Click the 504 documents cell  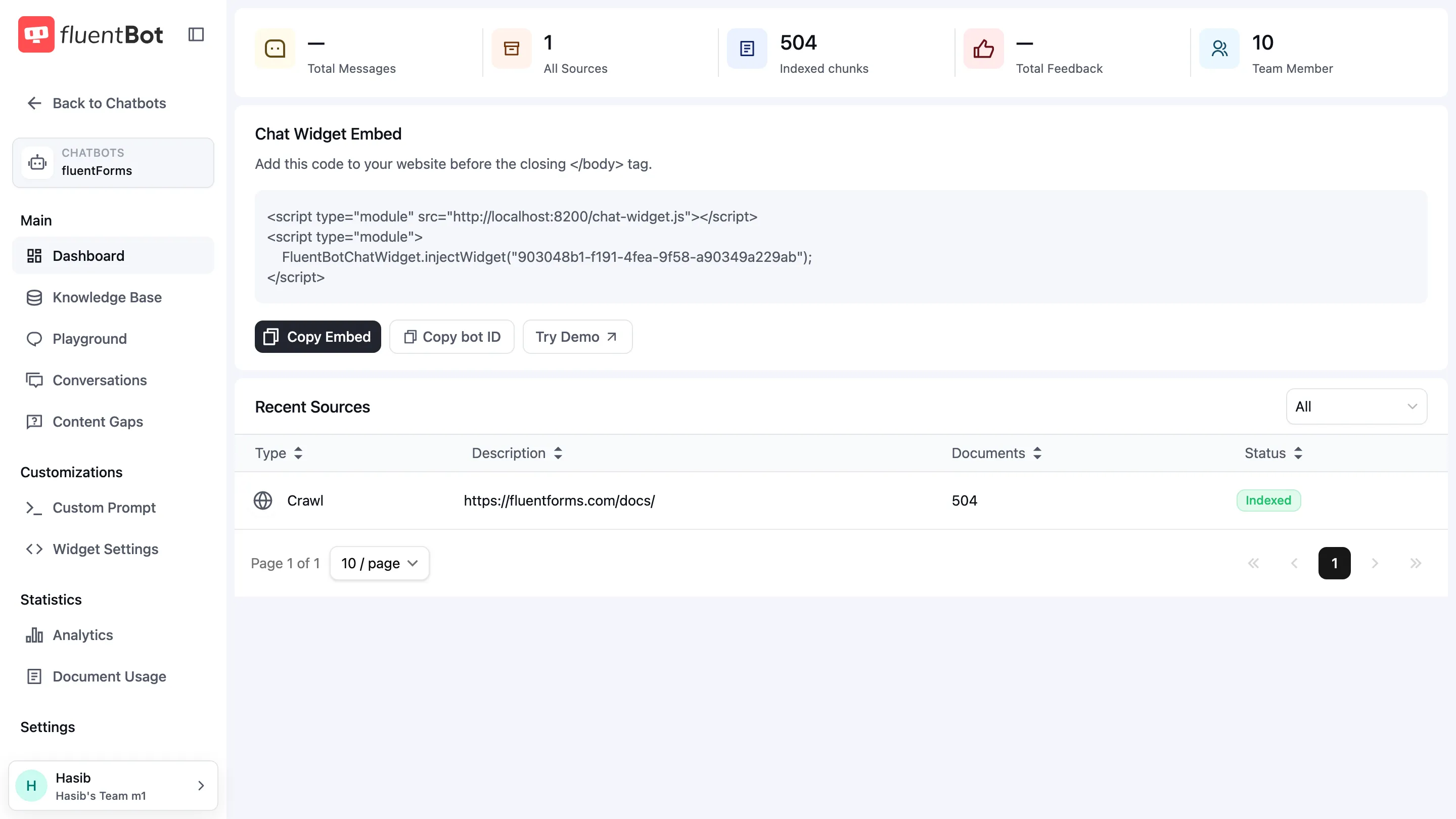[x=964, y=500]
